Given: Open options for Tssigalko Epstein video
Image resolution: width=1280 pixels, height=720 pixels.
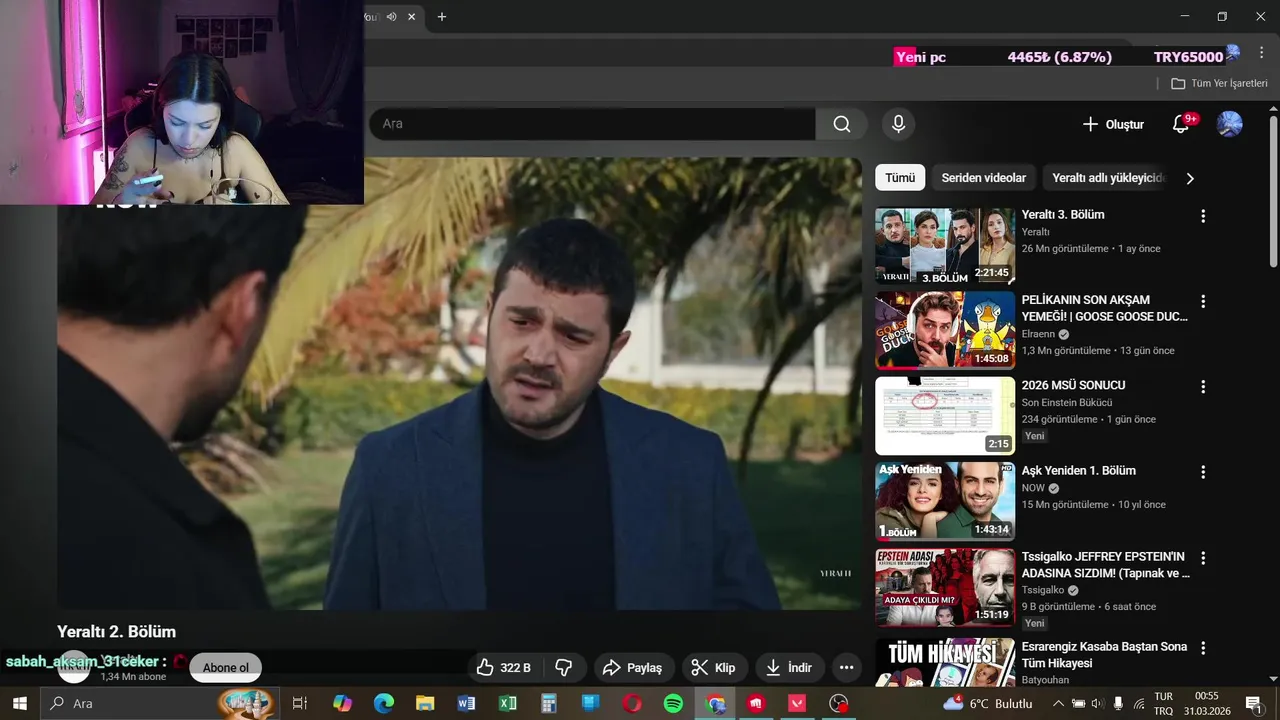Looking at the screenshot, I should point(1203,558).
